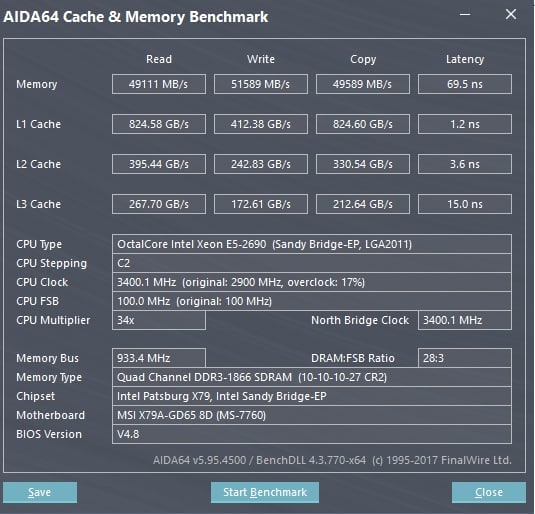Click the CPU Stepping field showing C2

(312, 263)
